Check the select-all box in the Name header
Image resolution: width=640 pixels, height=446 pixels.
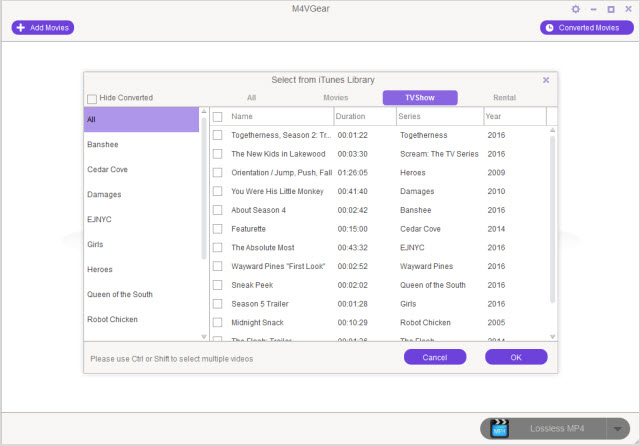[x=218, y=117]
